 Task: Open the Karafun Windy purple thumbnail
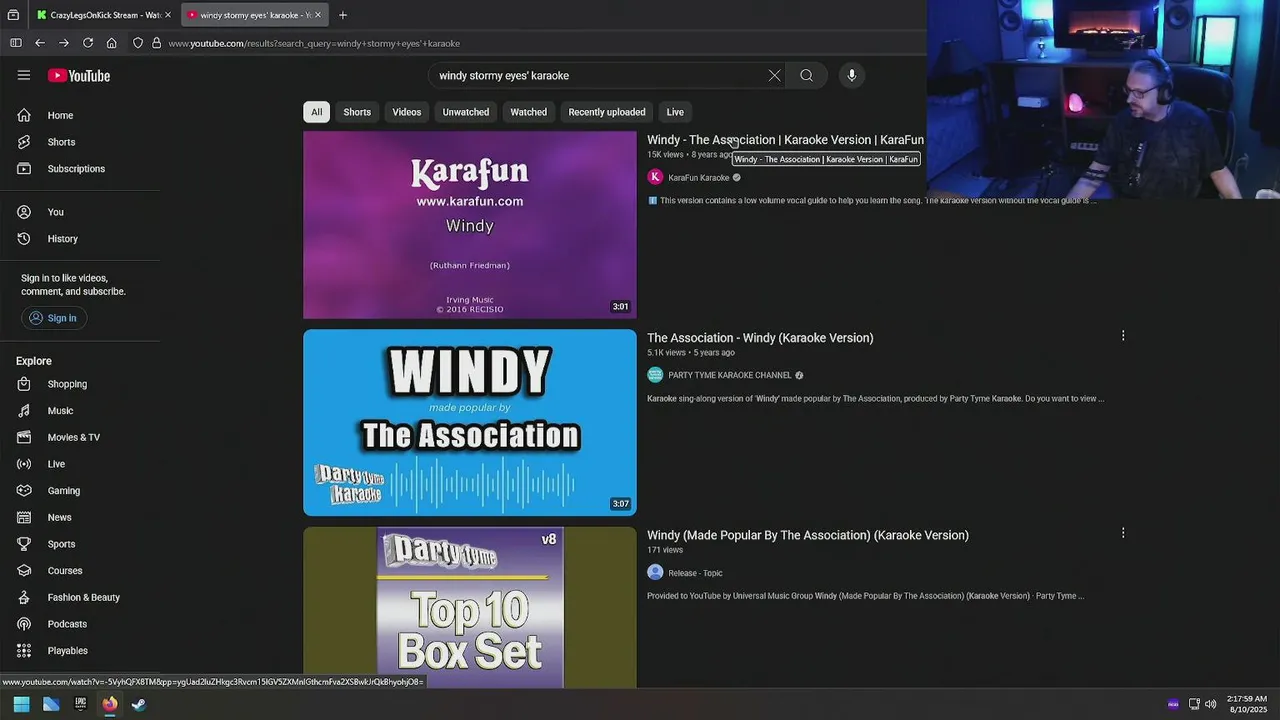[x=470, y=225]
